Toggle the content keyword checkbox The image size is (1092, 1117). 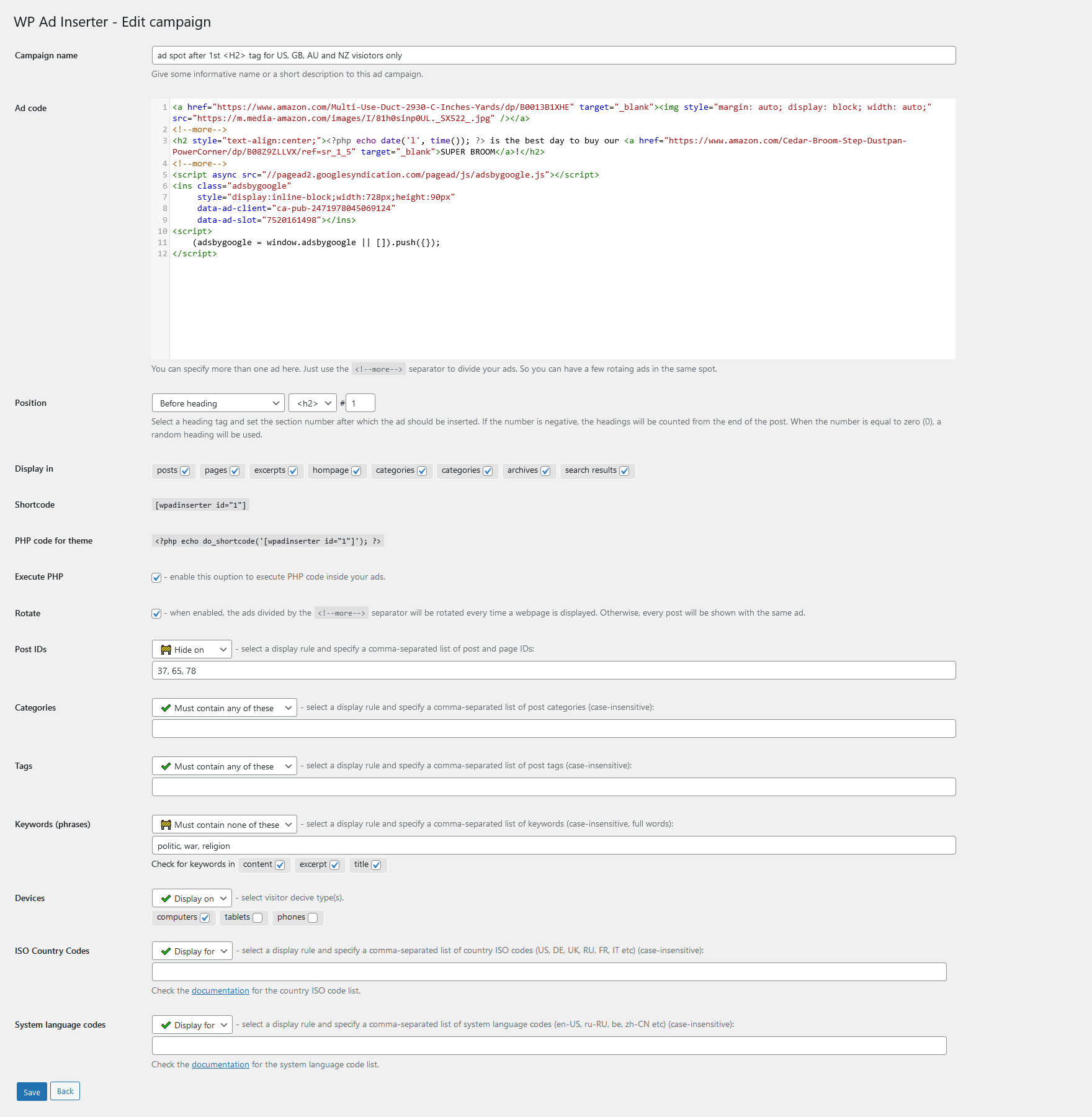click(280, 865)
